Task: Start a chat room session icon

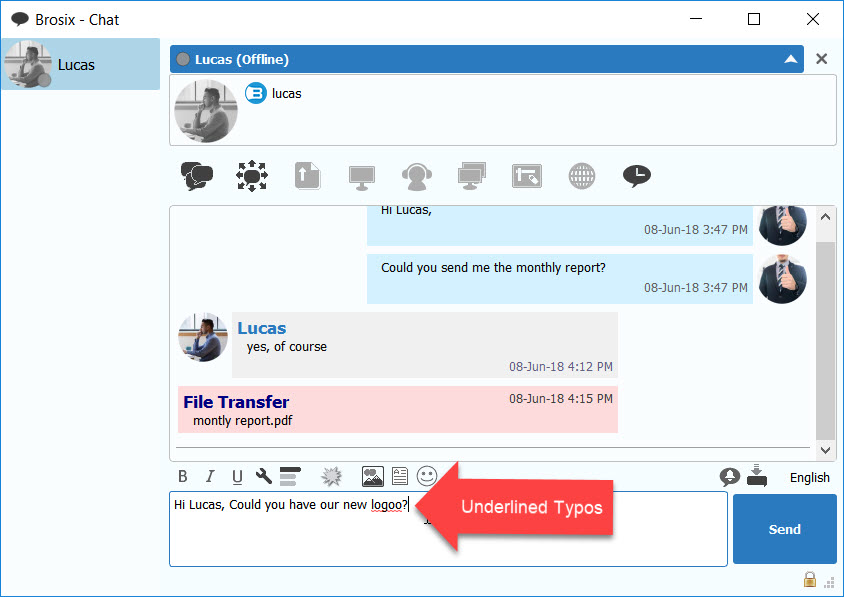Action: coord(252,175)
